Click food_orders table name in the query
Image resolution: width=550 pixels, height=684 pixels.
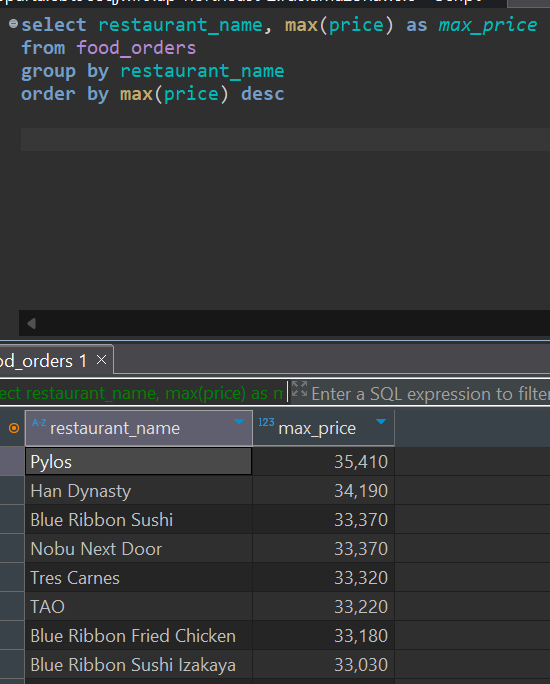[x=136, y=48]
